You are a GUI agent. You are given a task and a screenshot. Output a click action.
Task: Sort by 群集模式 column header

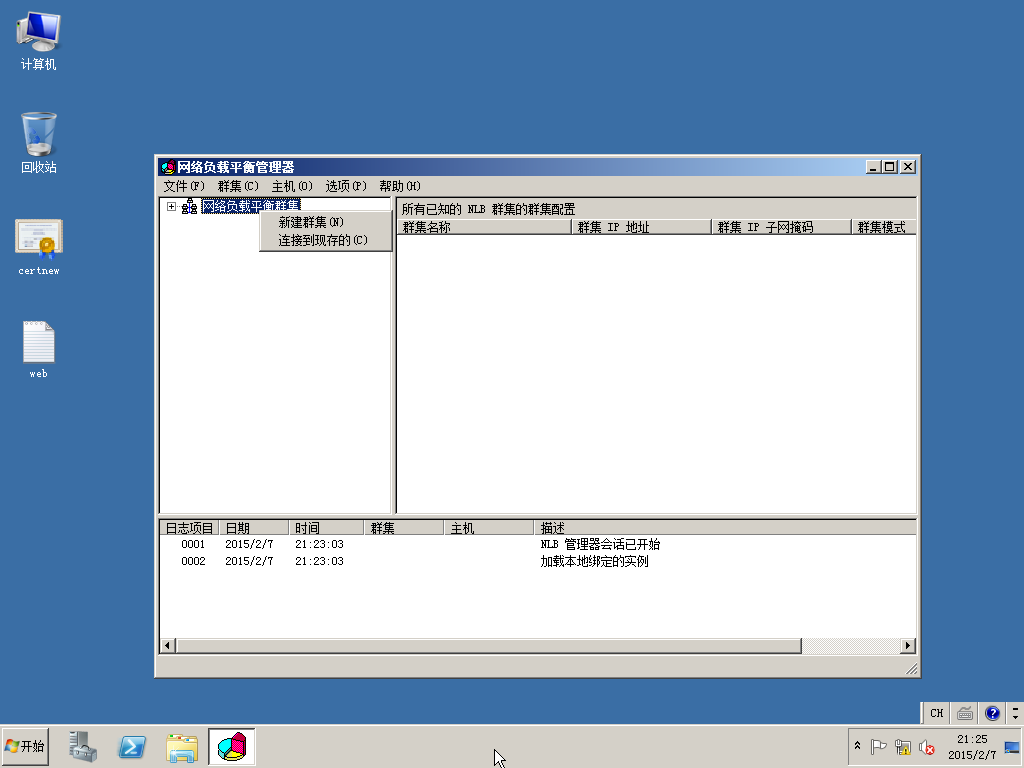click(884, 227)
